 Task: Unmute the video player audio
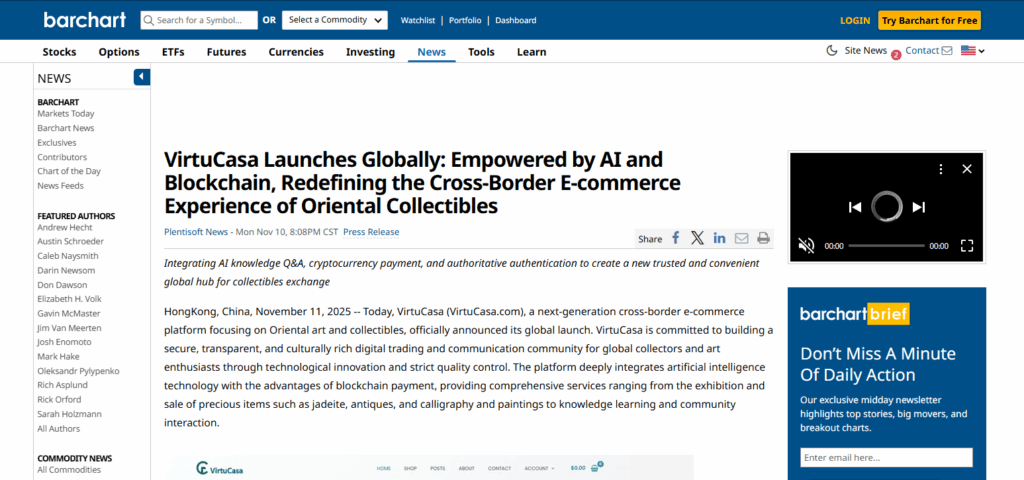coord(806,245)
